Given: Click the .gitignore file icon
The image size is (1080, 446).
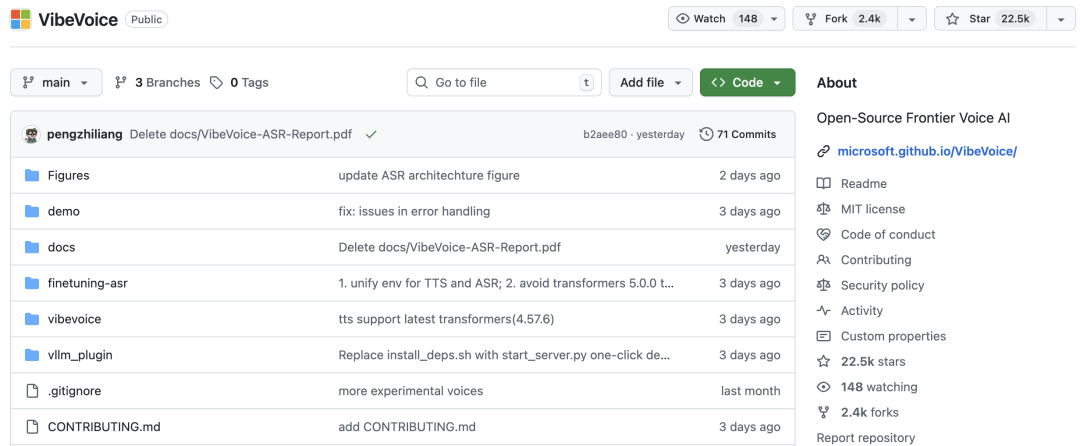Looking at the screenshot, I should point(31,391).
